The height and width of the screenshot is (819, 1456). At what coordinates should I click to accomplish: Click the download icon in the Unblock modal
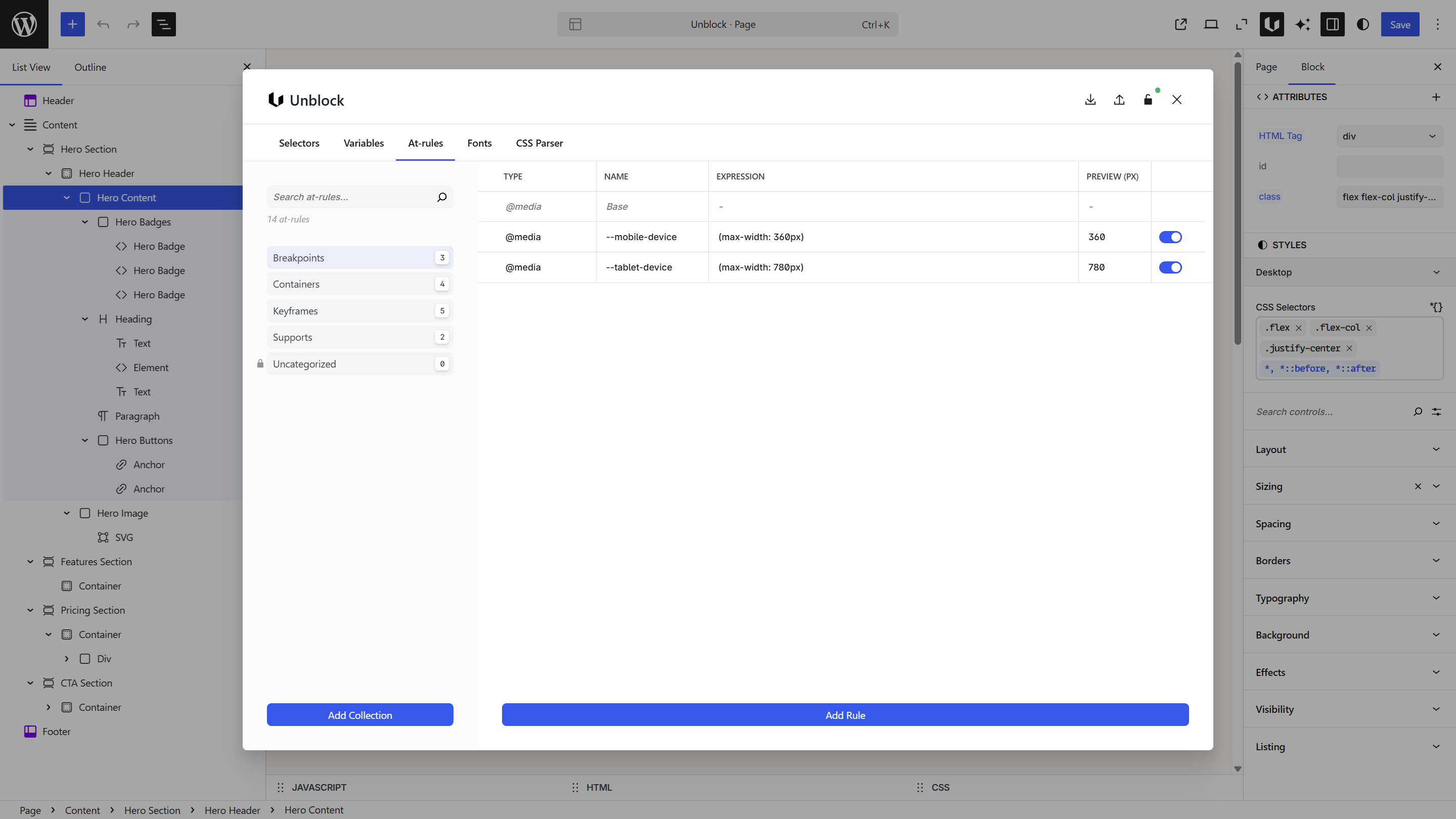click(1090, 100)
